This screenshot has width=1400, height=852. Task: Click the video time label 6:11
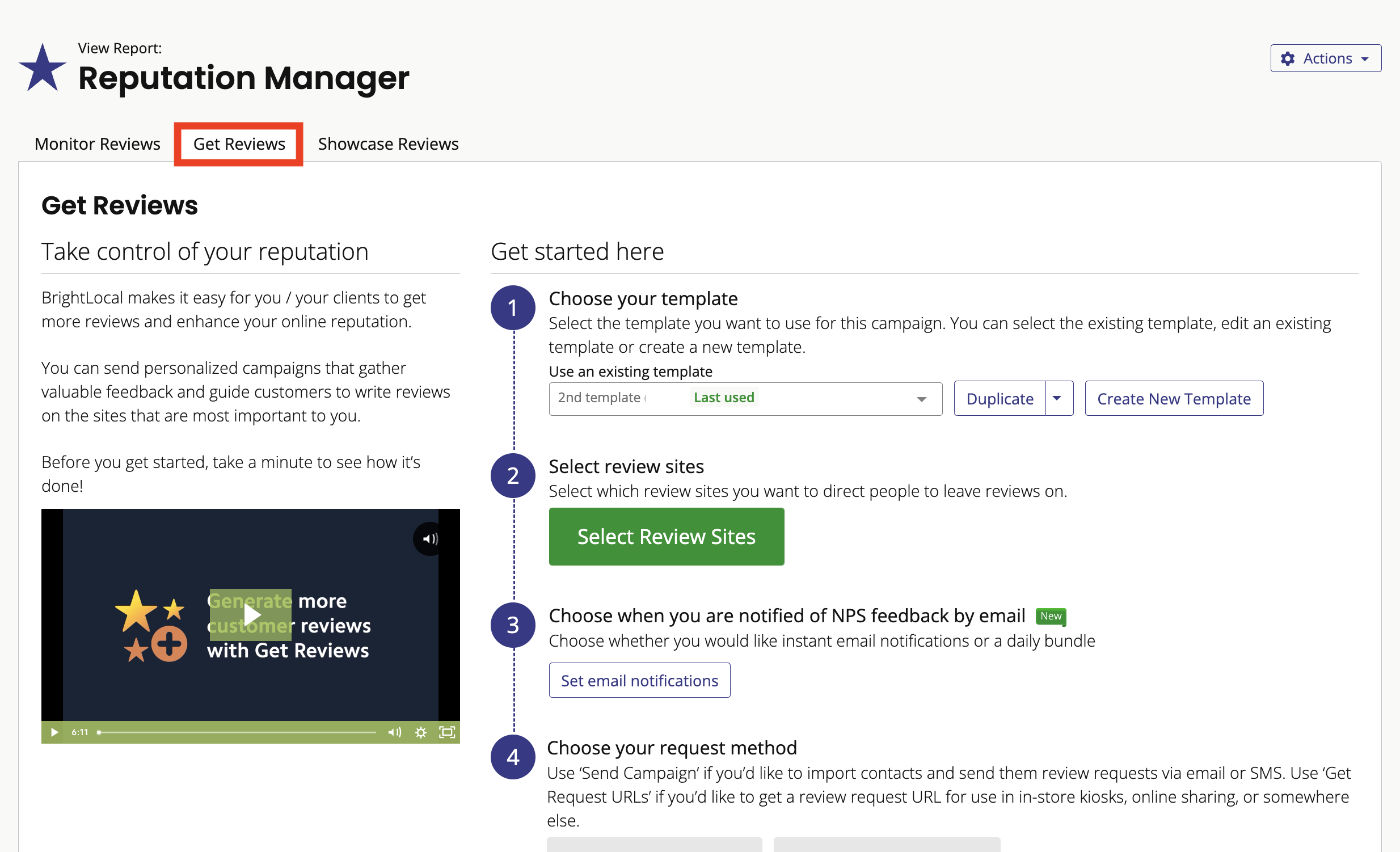79,732
